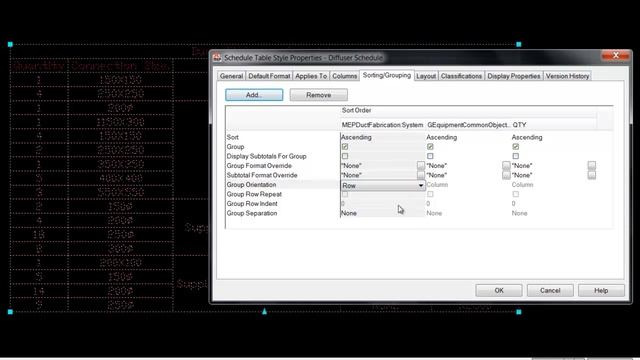This screenshot has height=360, width=640.
Task: Enable Display Subtotals for GEquipmentCommonObject column
Action: pyautogui.click(x=430, y=156)
